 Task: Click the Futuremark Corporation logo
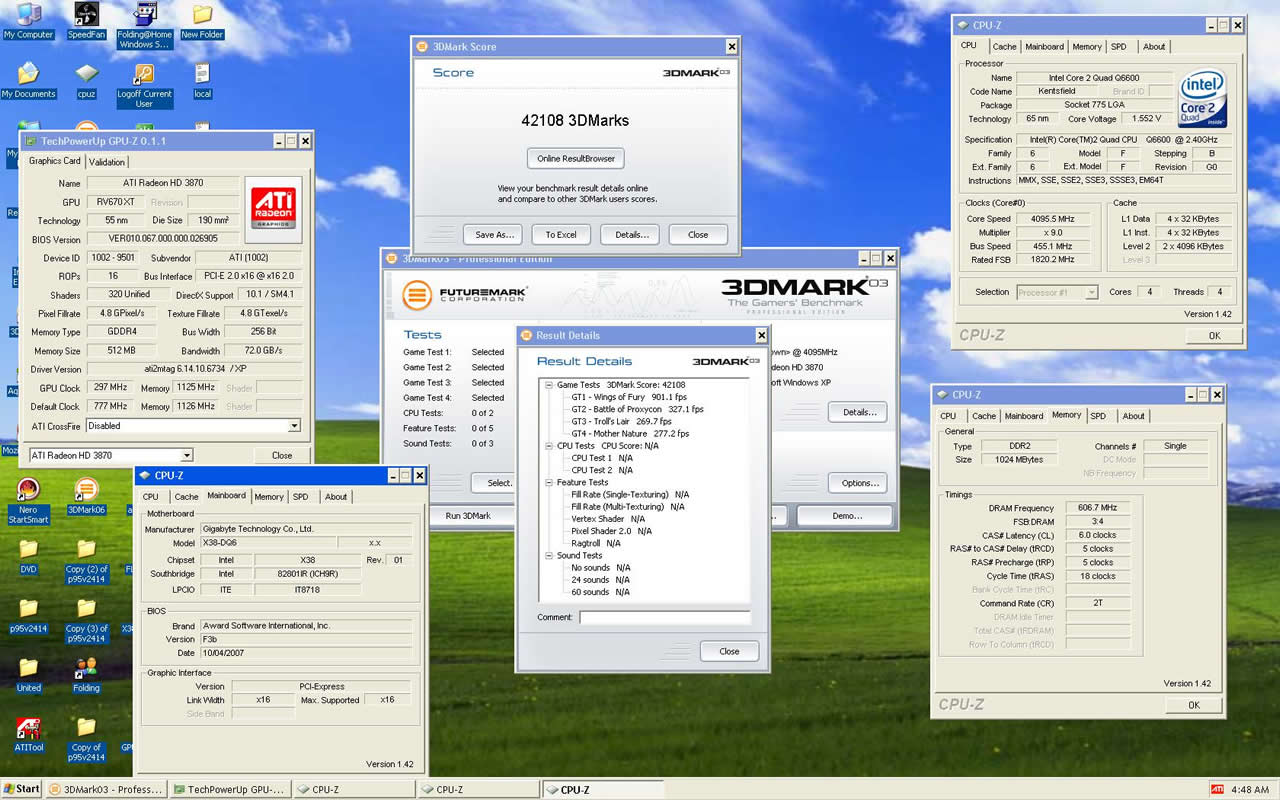[x=465, y=295]
